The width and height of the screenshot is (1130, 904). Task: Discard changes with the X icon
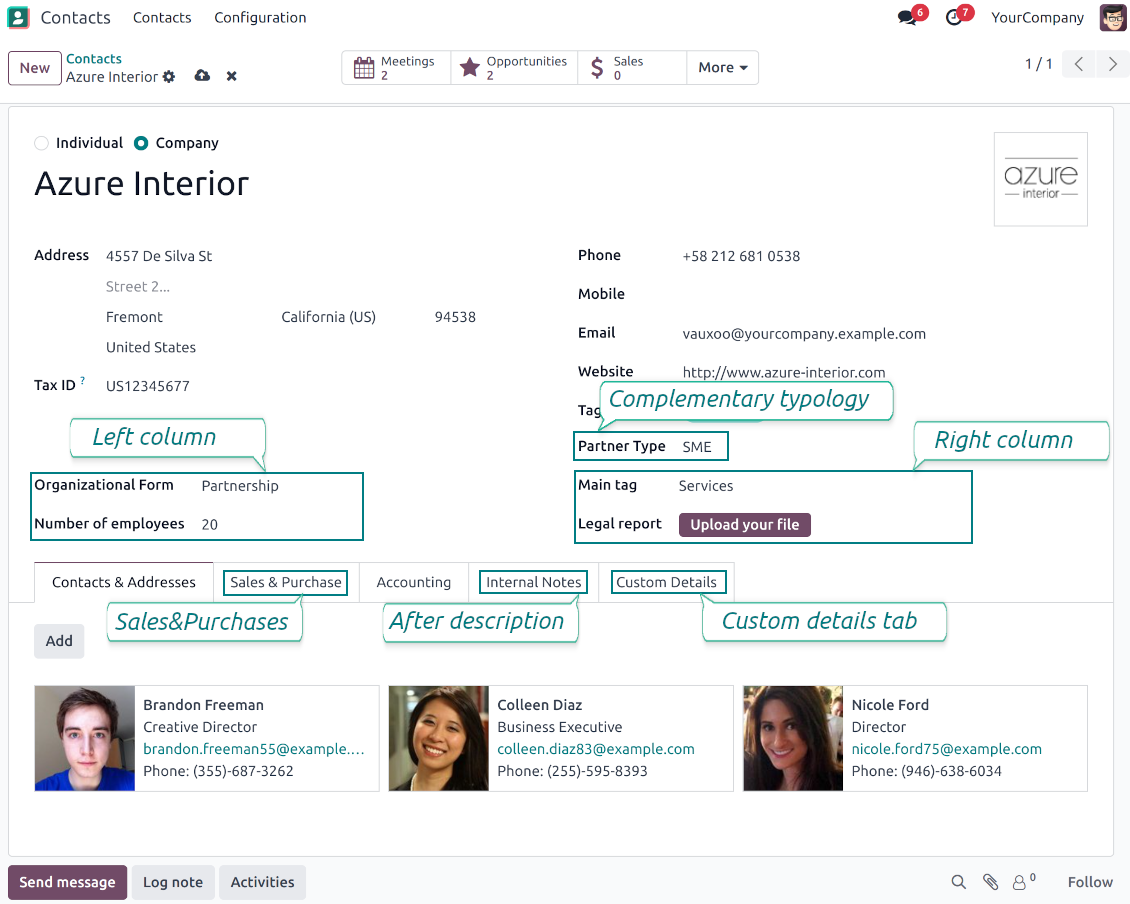[231, 76]
